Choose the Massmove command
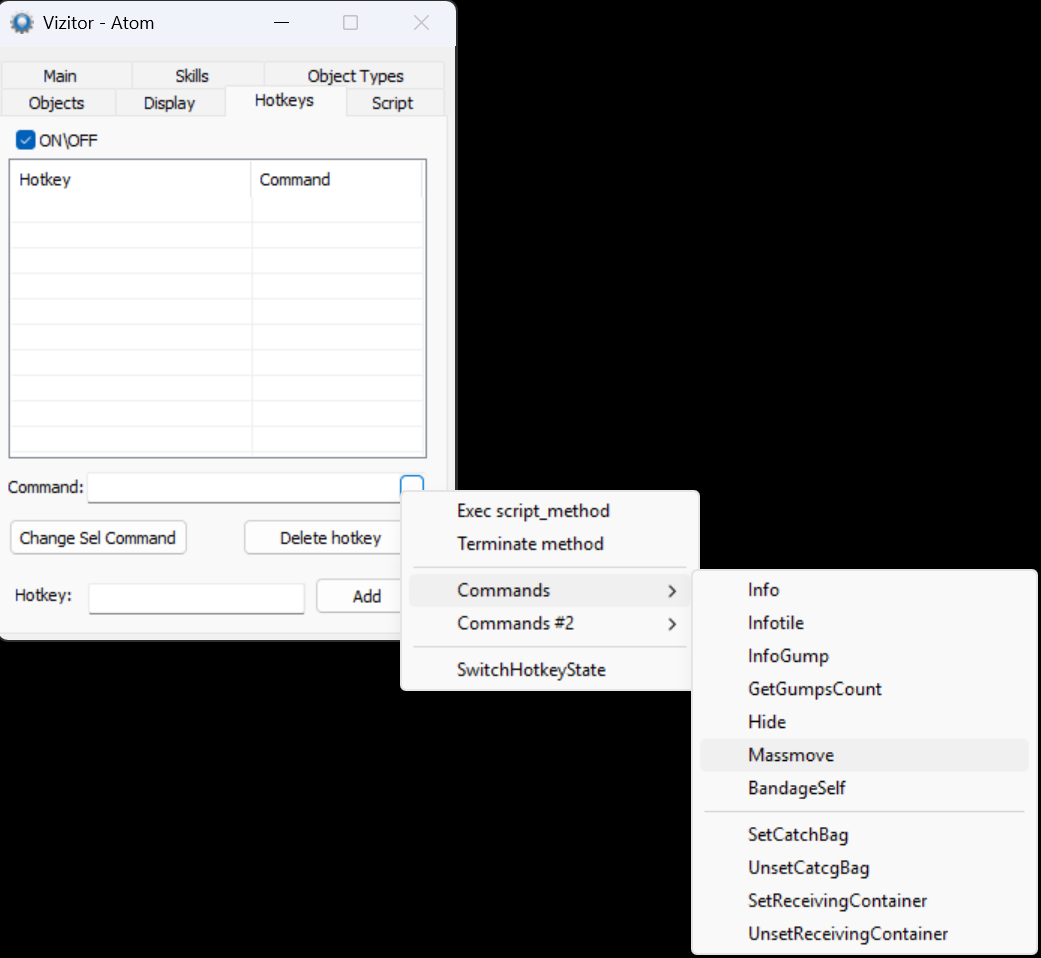1041x958 pixels. point(864,755)
